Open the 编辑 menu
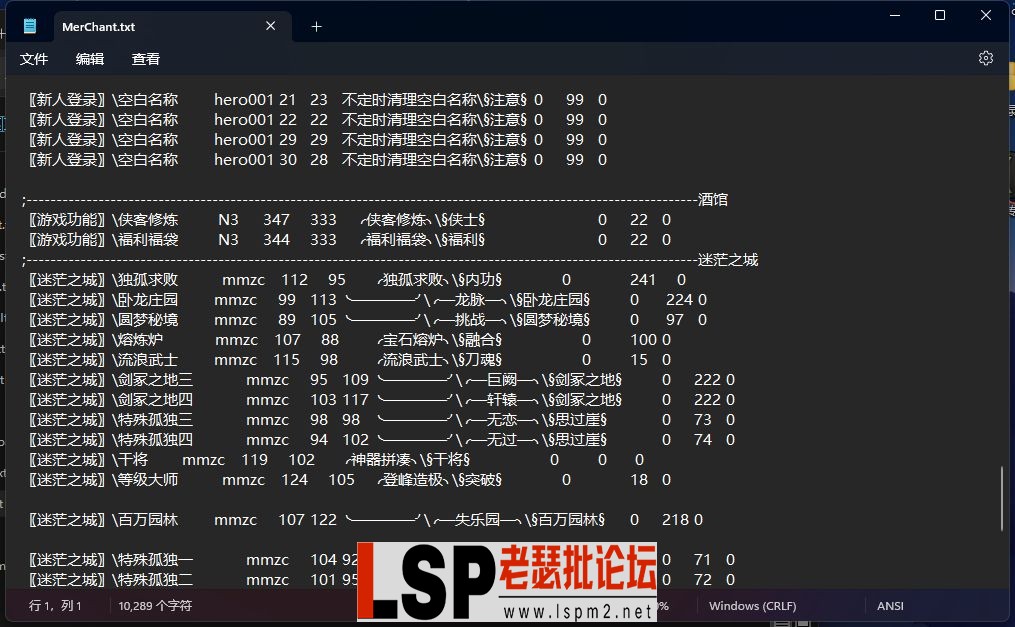This screenshot has width=1015, height=627. tap(90, 59)
